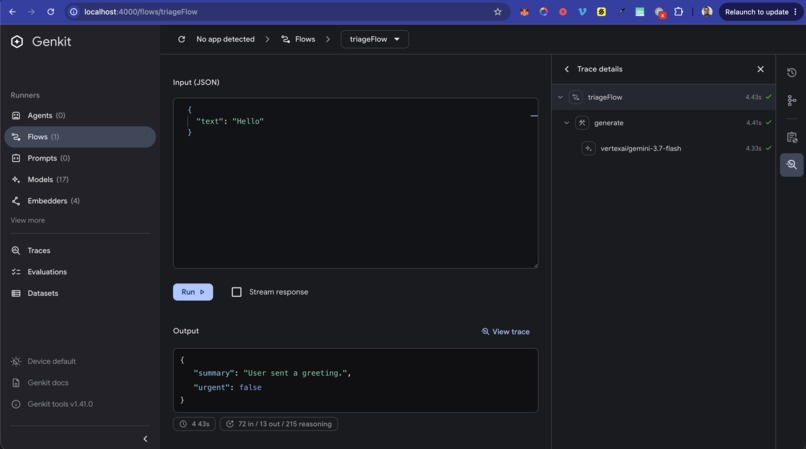Open the Datasets page
The image size is (806, 449).
coord(80,293)
